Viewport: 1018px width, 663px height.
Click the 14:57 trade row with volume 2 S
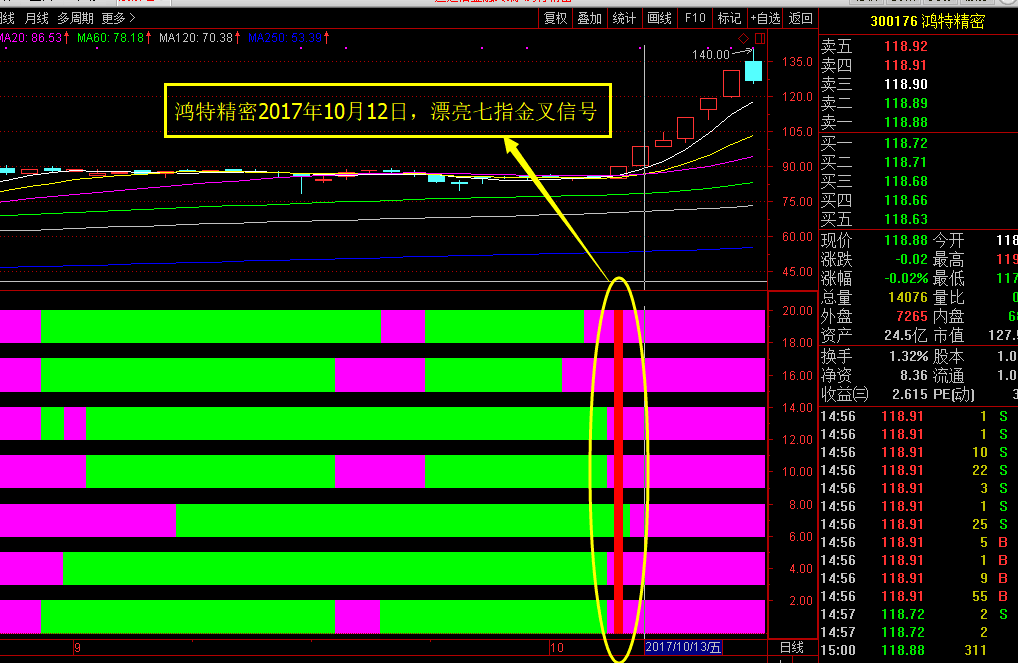[917, 614]
